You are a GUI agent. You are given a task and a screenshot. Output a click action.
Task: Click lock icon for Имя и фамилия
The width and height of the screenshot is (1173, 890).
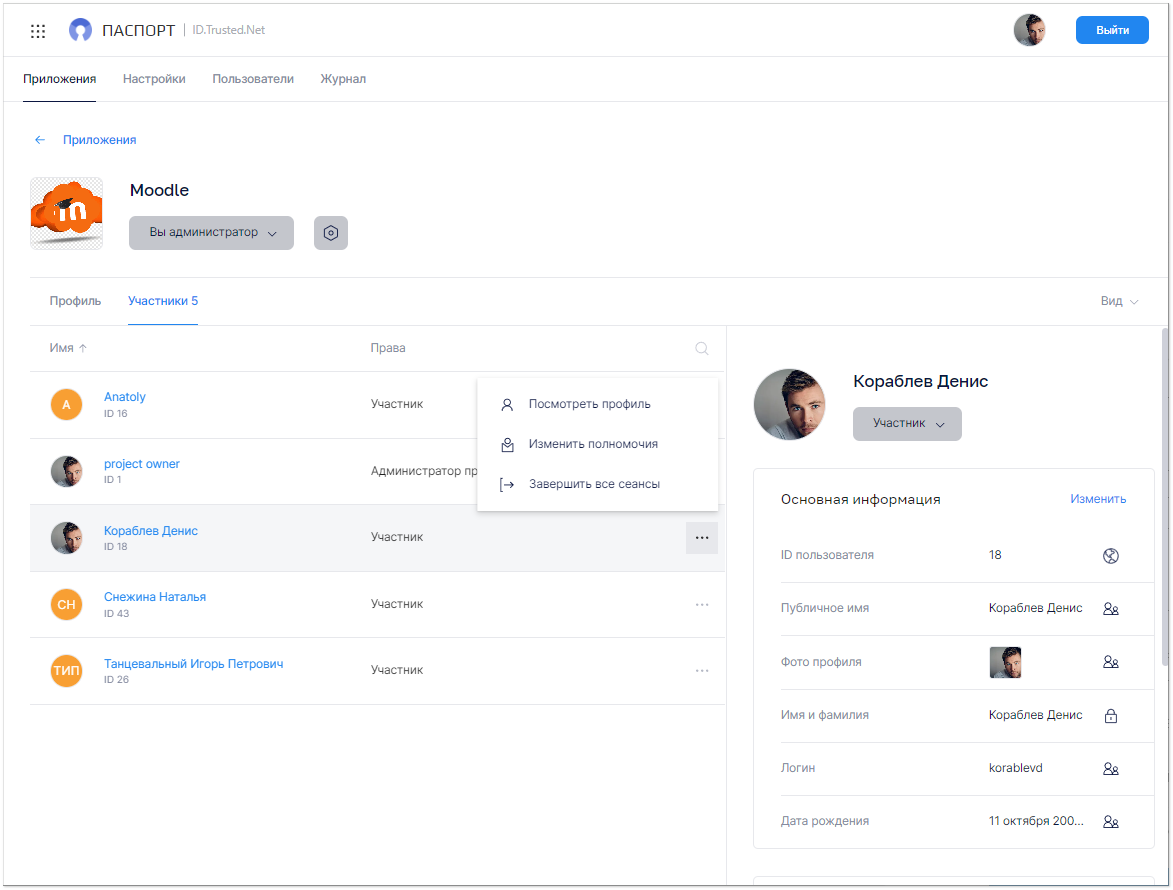tap(1111, 716)
